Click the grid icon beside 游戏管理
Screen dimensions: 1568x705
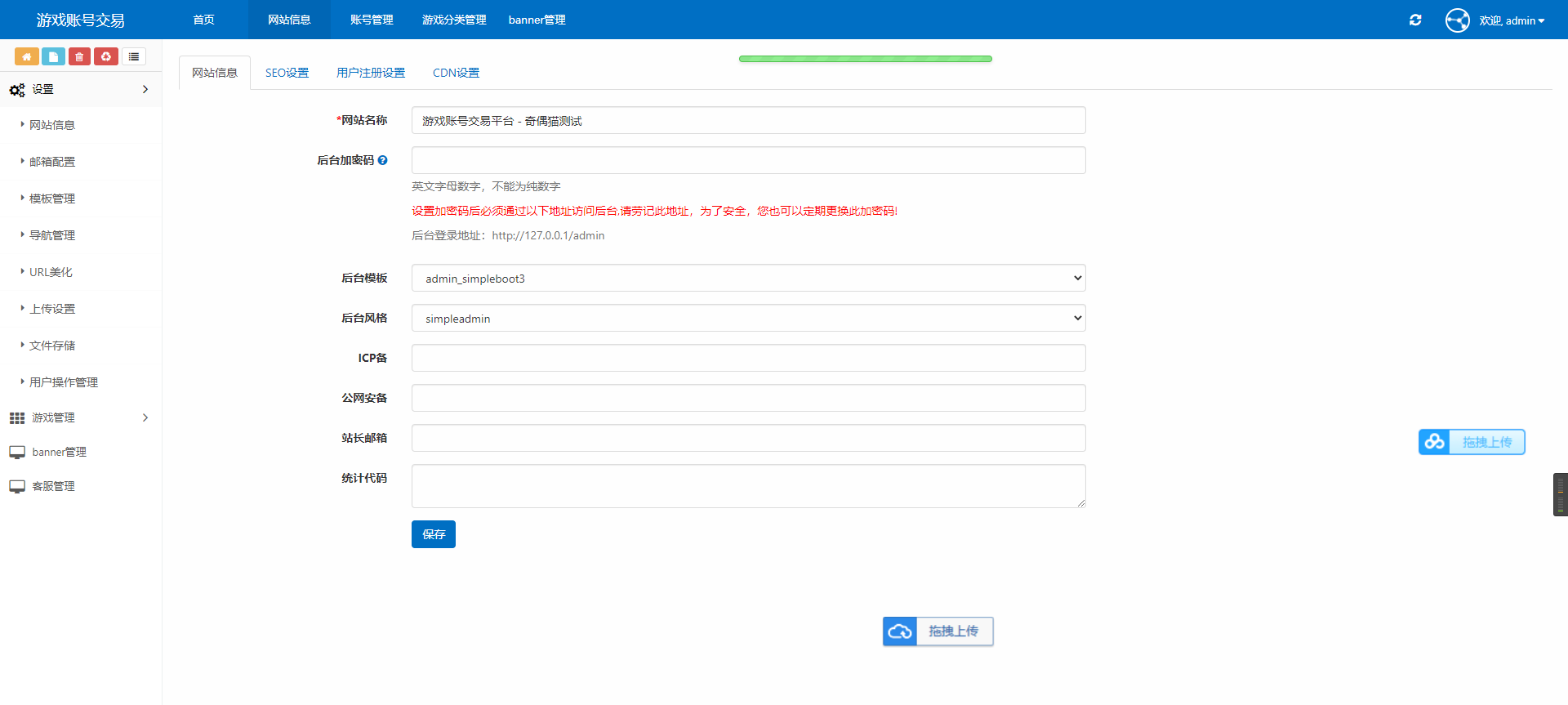coord(17,418)
